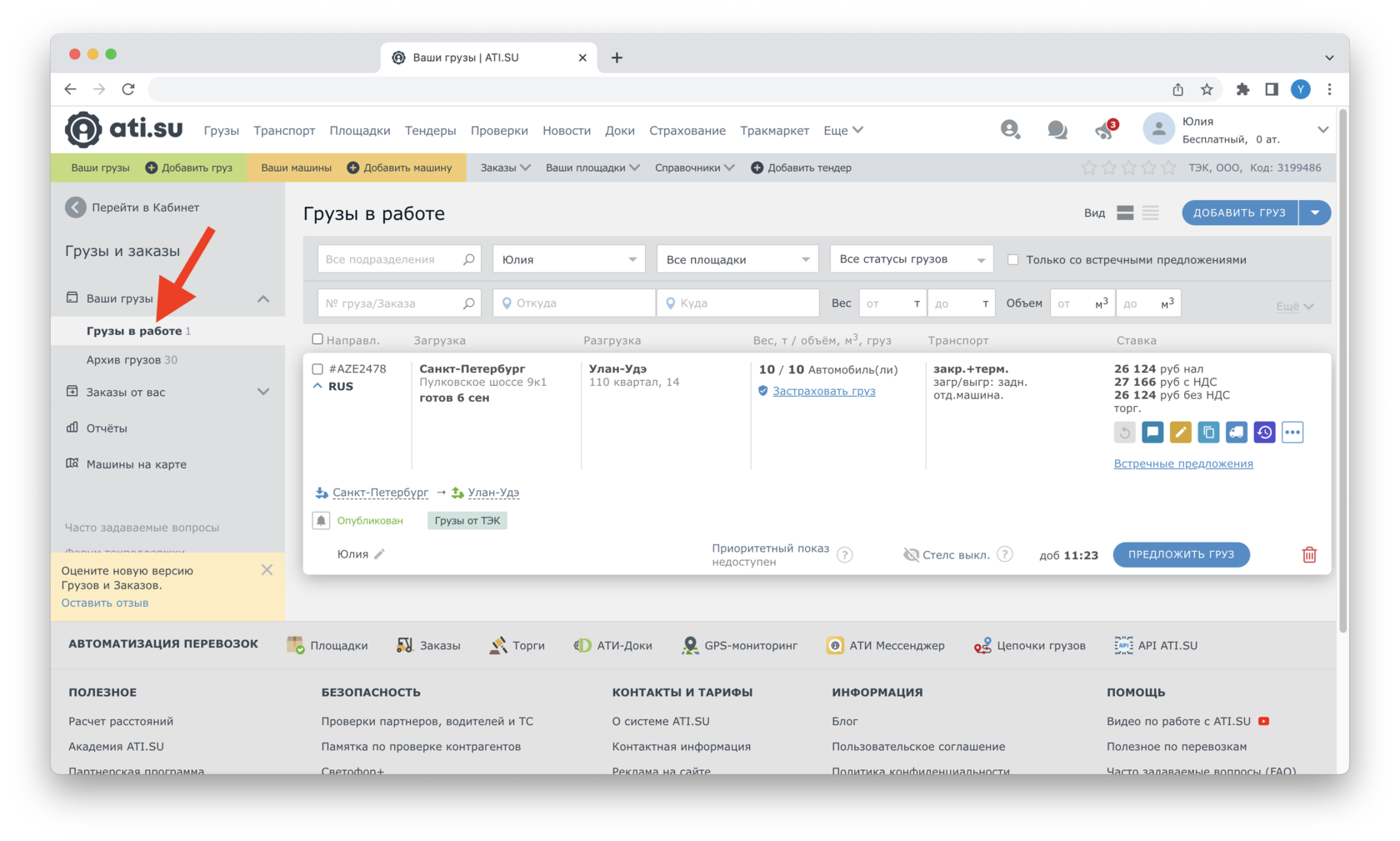Expand Заказы от вас sidebar section

click(x=263, y=392)
